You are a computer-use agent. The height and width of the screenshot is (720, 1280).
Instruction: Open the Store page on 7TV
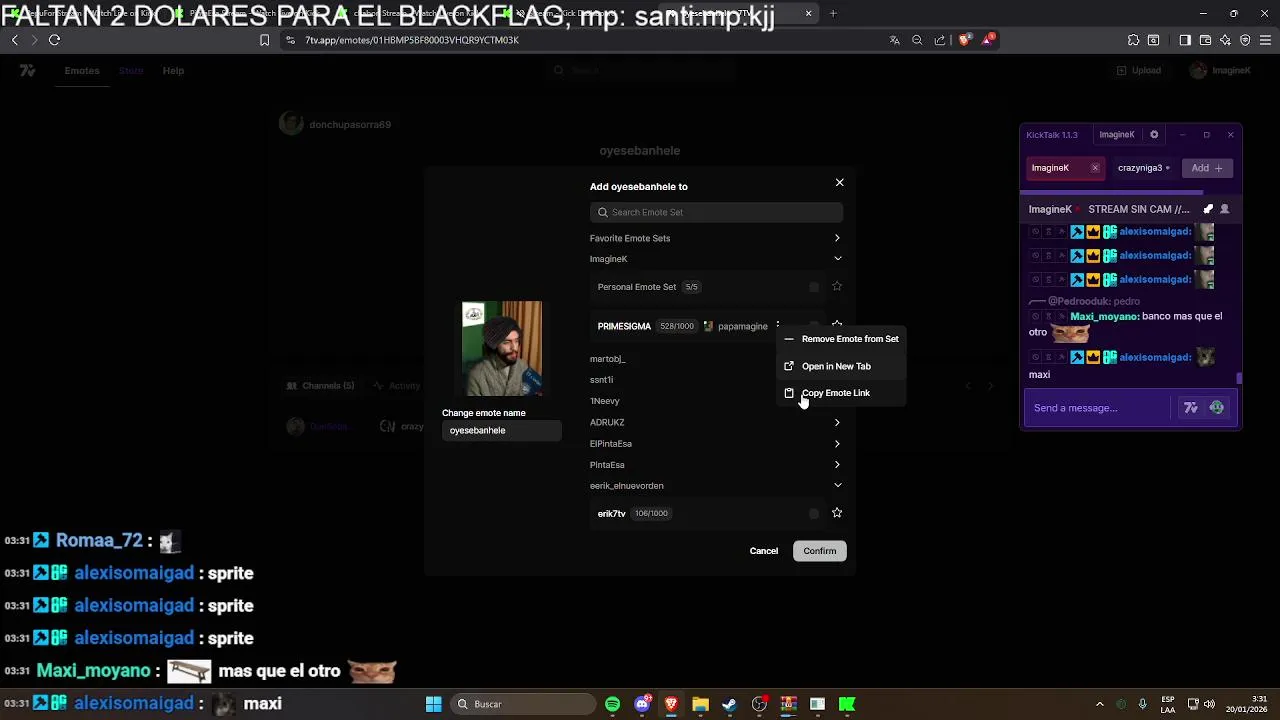point(131,71)
